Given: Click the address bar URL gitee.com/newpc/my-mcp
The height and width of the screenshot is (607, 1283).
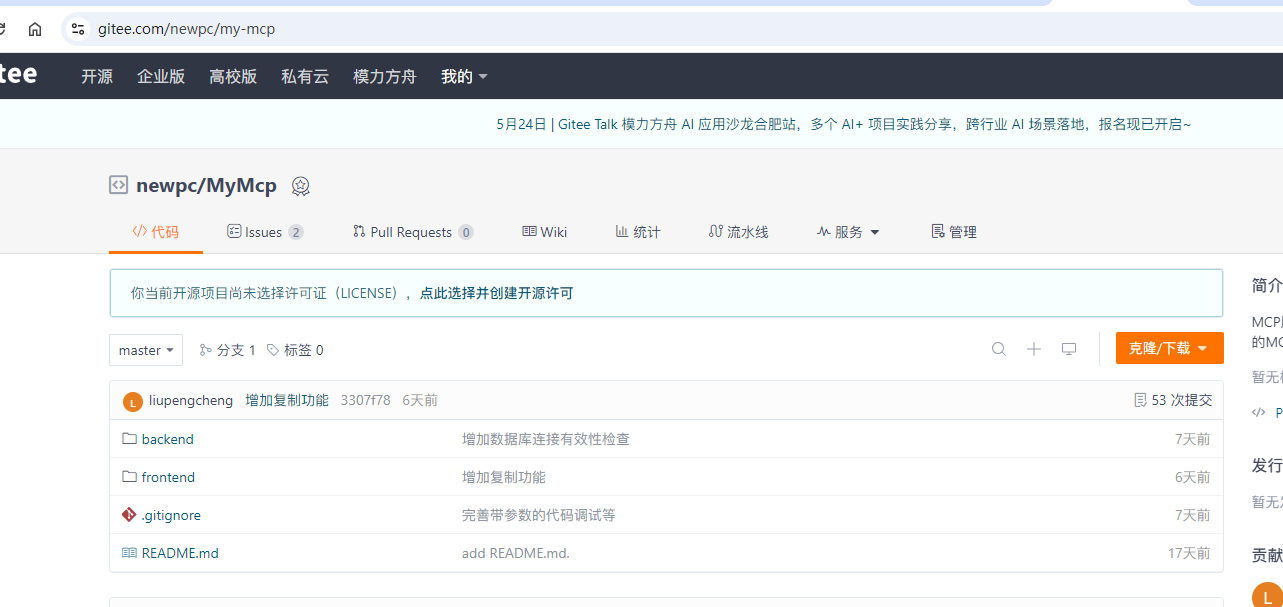Looking at the screenshot, I should (x=186, y=29).
